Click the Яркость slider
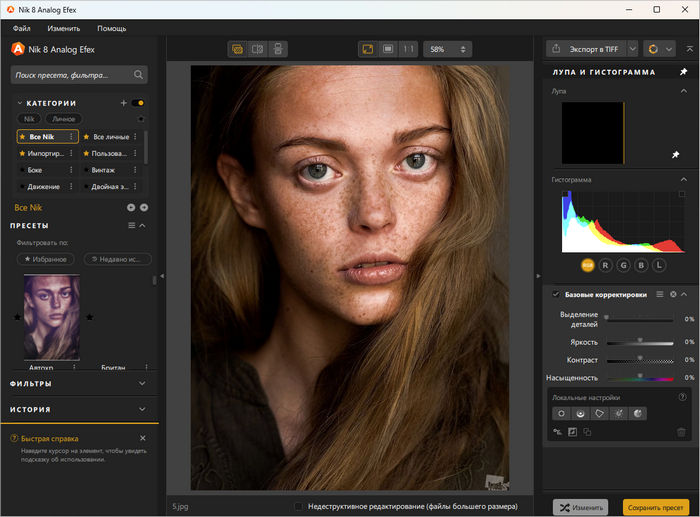 click(640, 342)
